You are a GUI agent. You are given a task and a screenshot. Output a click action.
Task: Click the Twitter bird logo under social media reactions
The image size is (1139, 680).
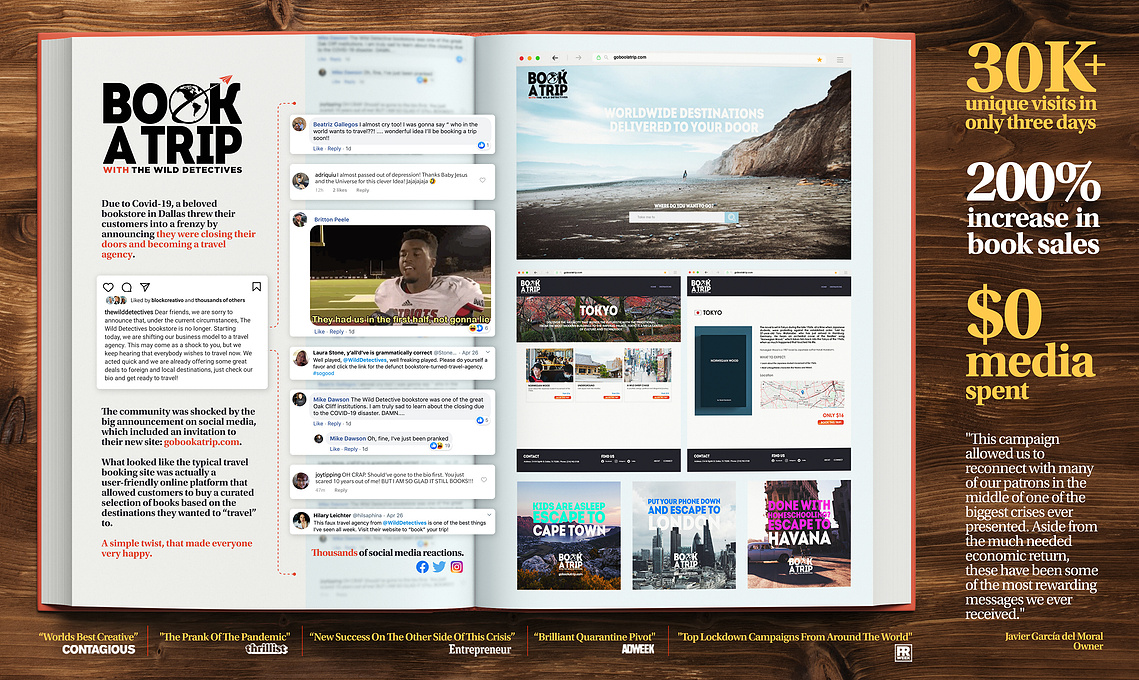click(x=439, y=567)
